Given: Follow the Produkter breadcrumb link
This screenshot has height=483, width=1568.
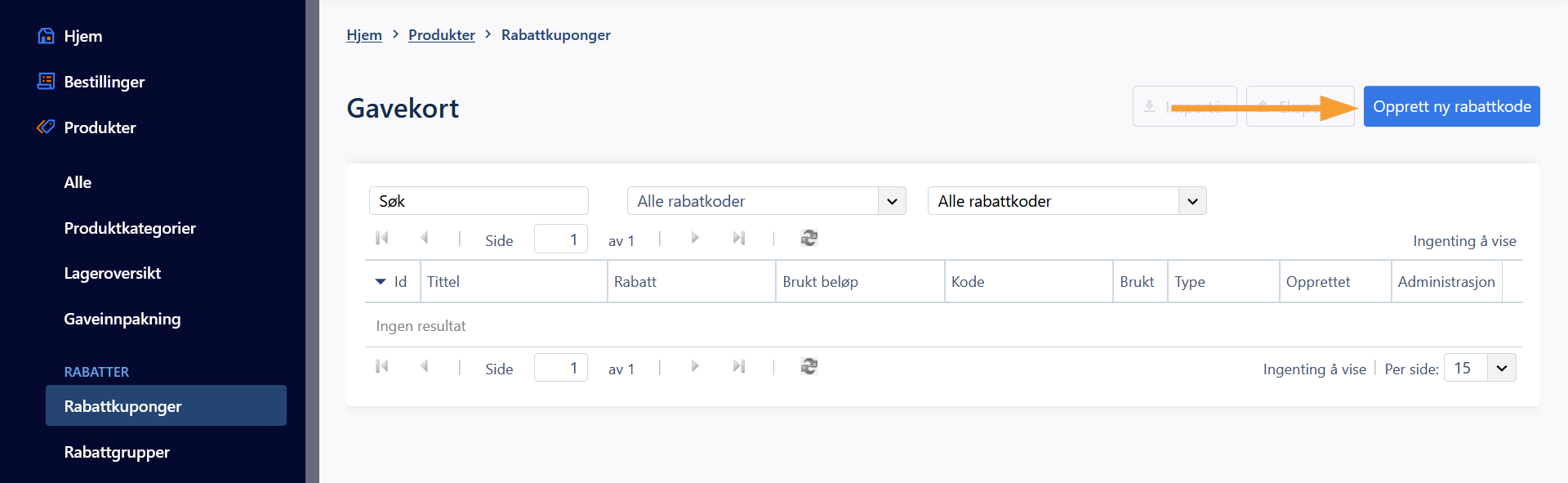Looking at the screenshot, I should 442,35.
